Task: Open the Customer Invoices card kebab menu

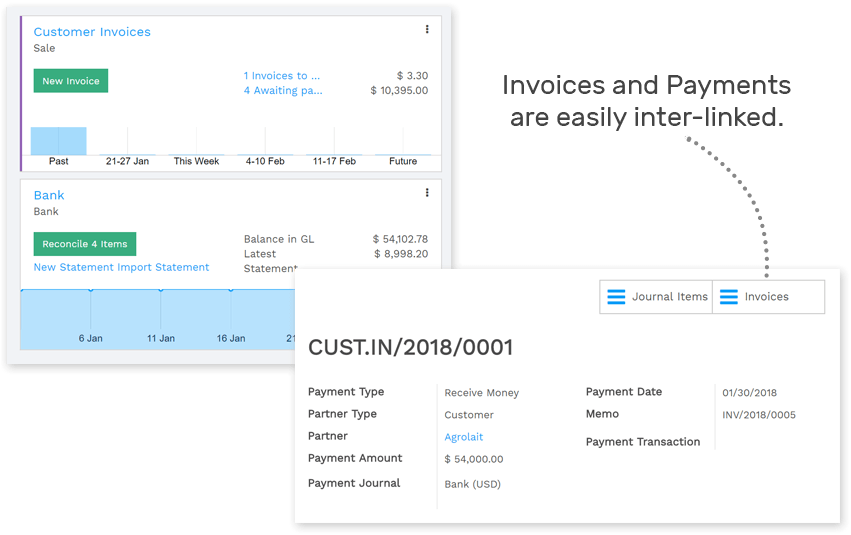Action: pyautogui.click(x=427, y=30)
